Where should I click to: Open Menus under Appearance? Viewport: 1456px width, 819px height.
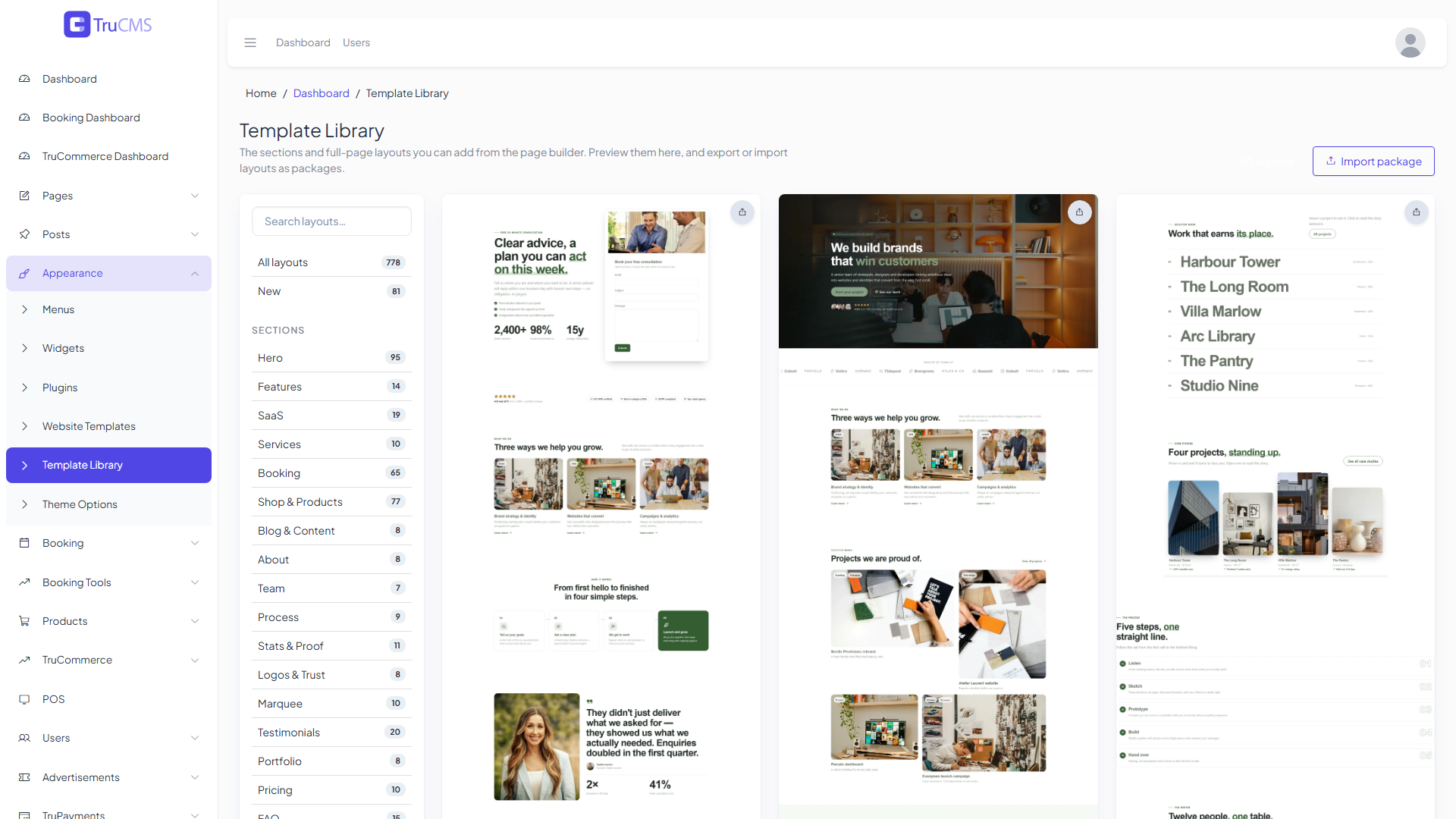[108, 309]
